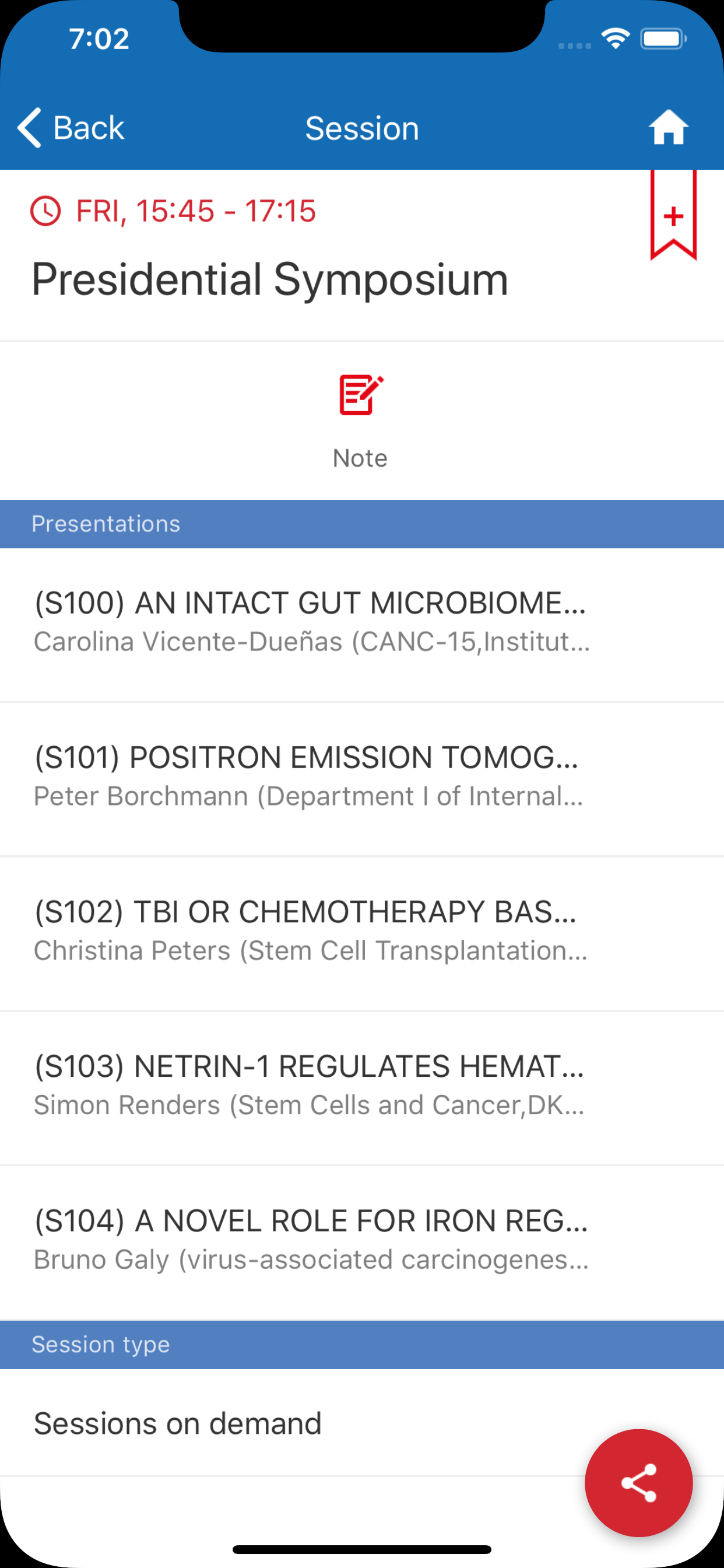The height and width of the screenshot is (1568, 724).
Task: Click the clock icon beside session time
Action: (x=45, y=211)
